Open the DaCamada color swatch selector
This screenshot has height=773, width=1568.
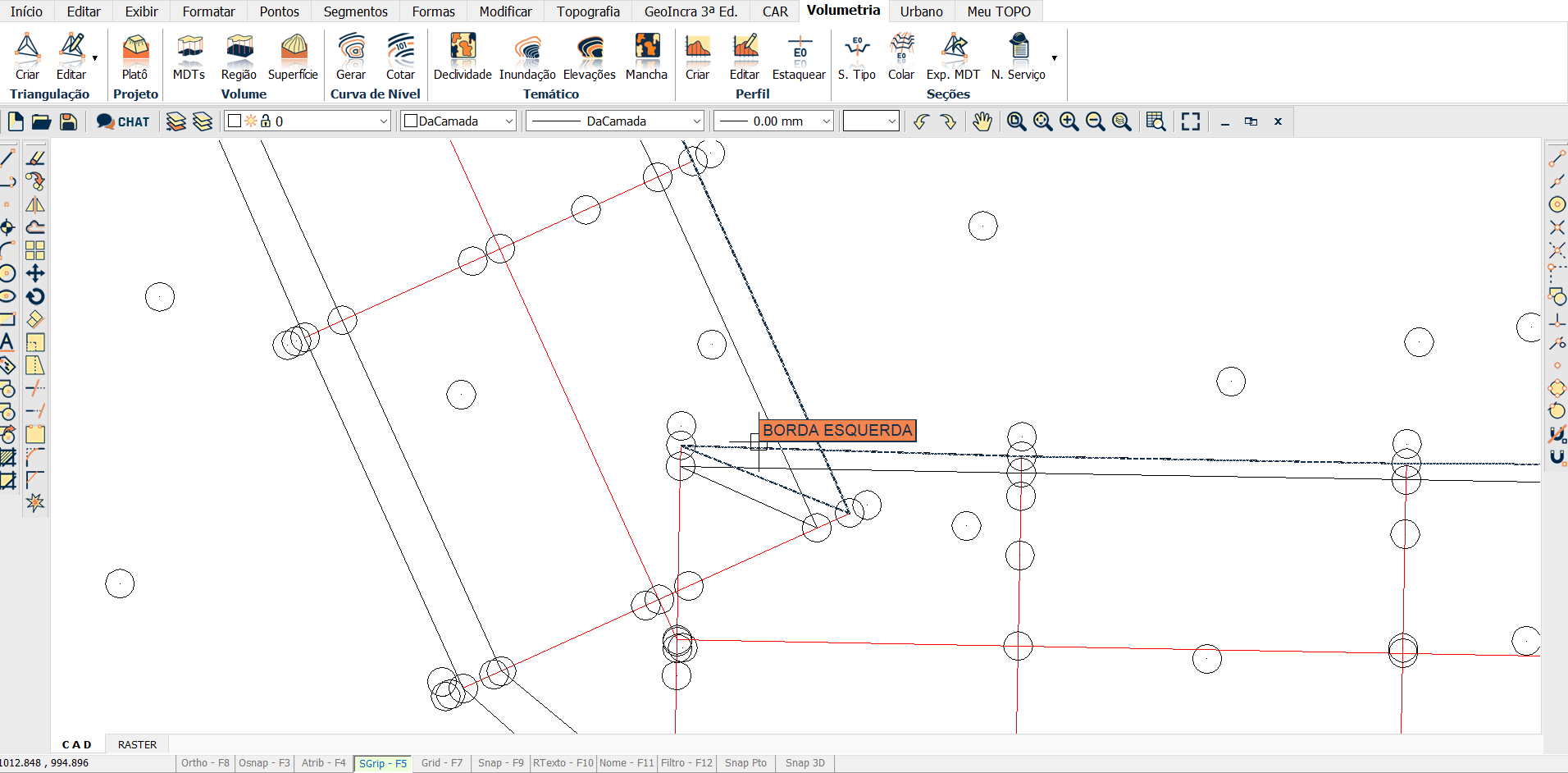coord(458,121)
